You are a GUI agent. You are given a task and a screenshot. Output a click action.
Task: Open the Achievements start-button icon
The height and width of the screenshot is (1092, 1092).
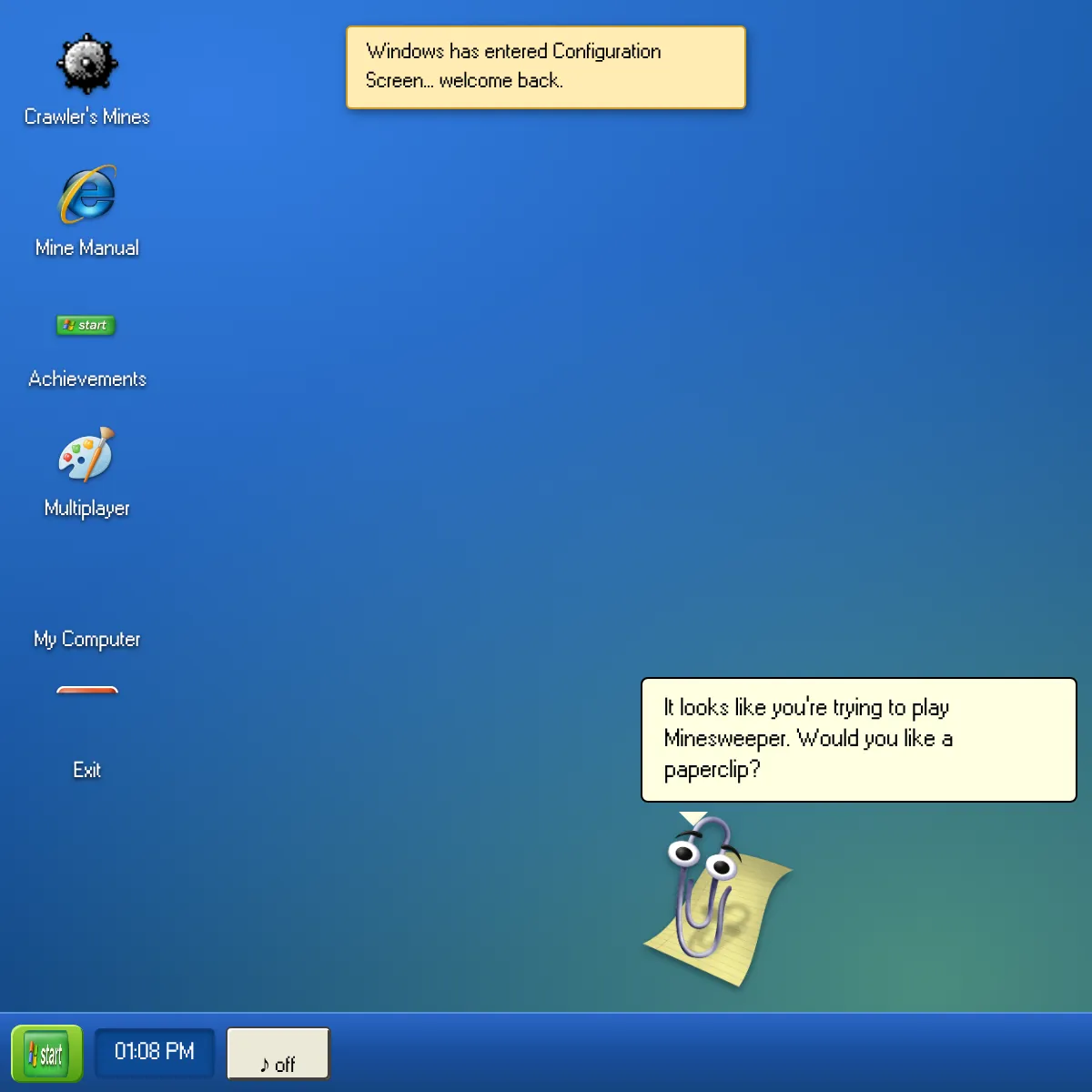[86, 325]
